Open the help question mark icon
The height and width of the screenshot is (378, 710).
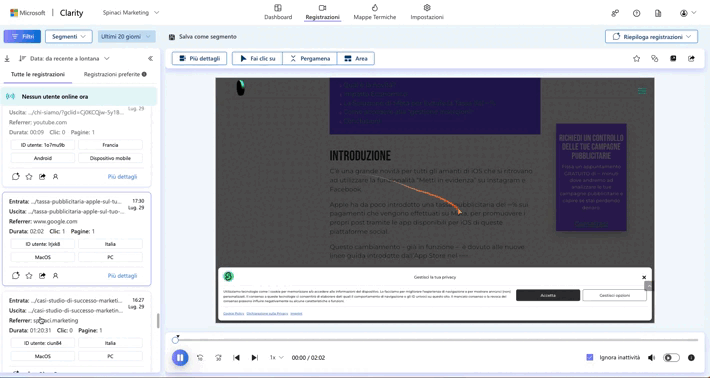637,13
